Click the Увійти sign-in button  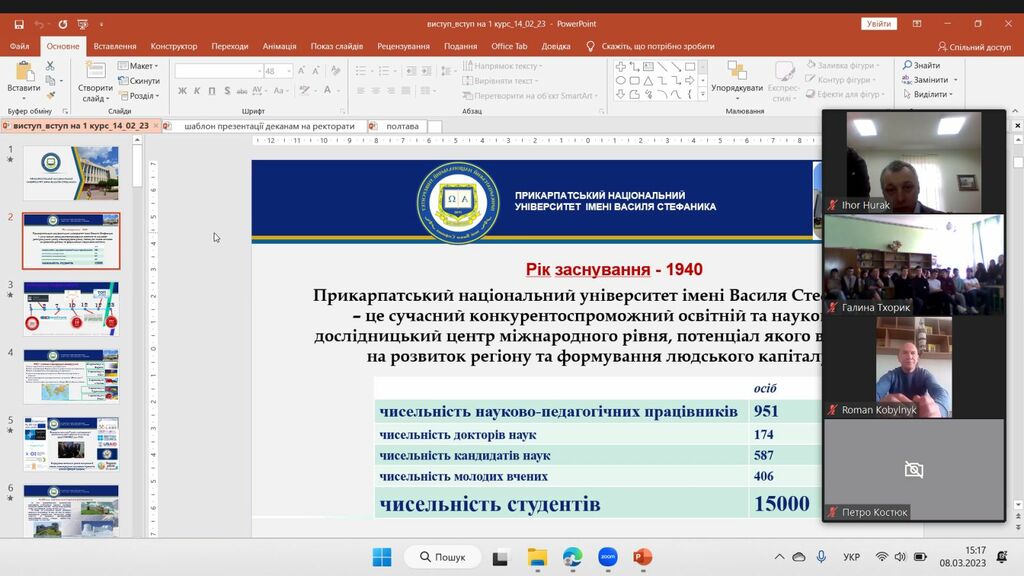879,24
